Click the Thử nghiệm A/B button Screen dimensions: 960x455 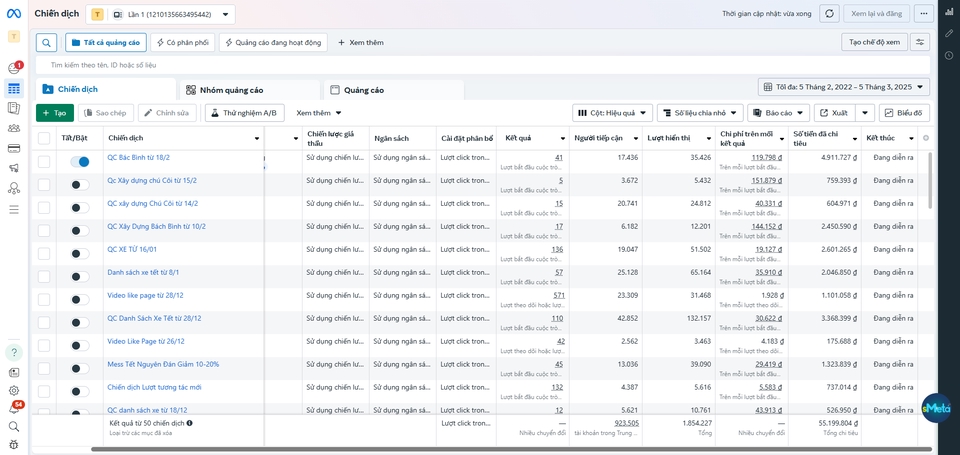tap(245, 113)
